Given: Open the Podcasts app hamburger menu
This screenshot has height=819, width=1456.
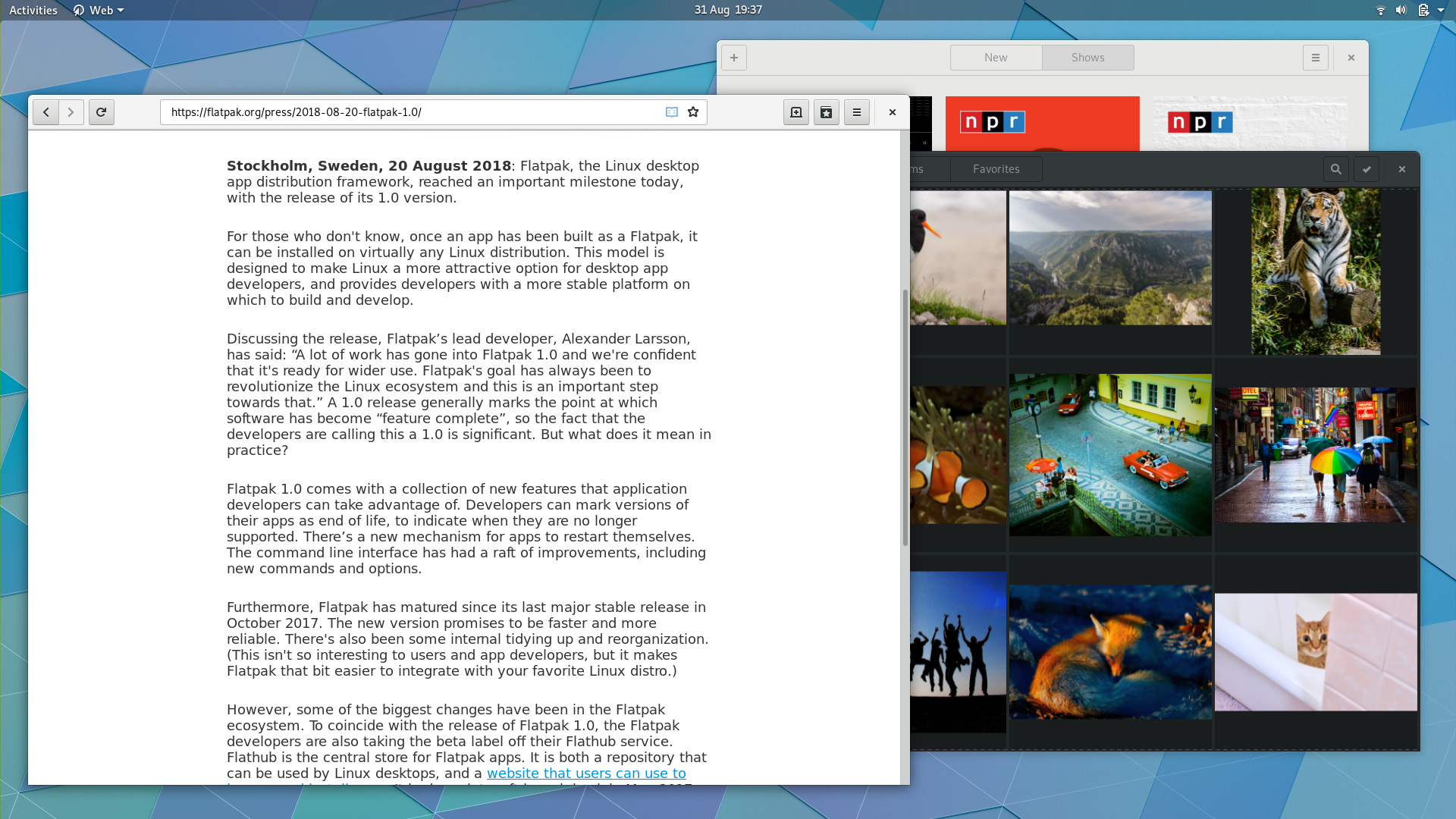Looking at the screenshot, I should [1315, 58].
